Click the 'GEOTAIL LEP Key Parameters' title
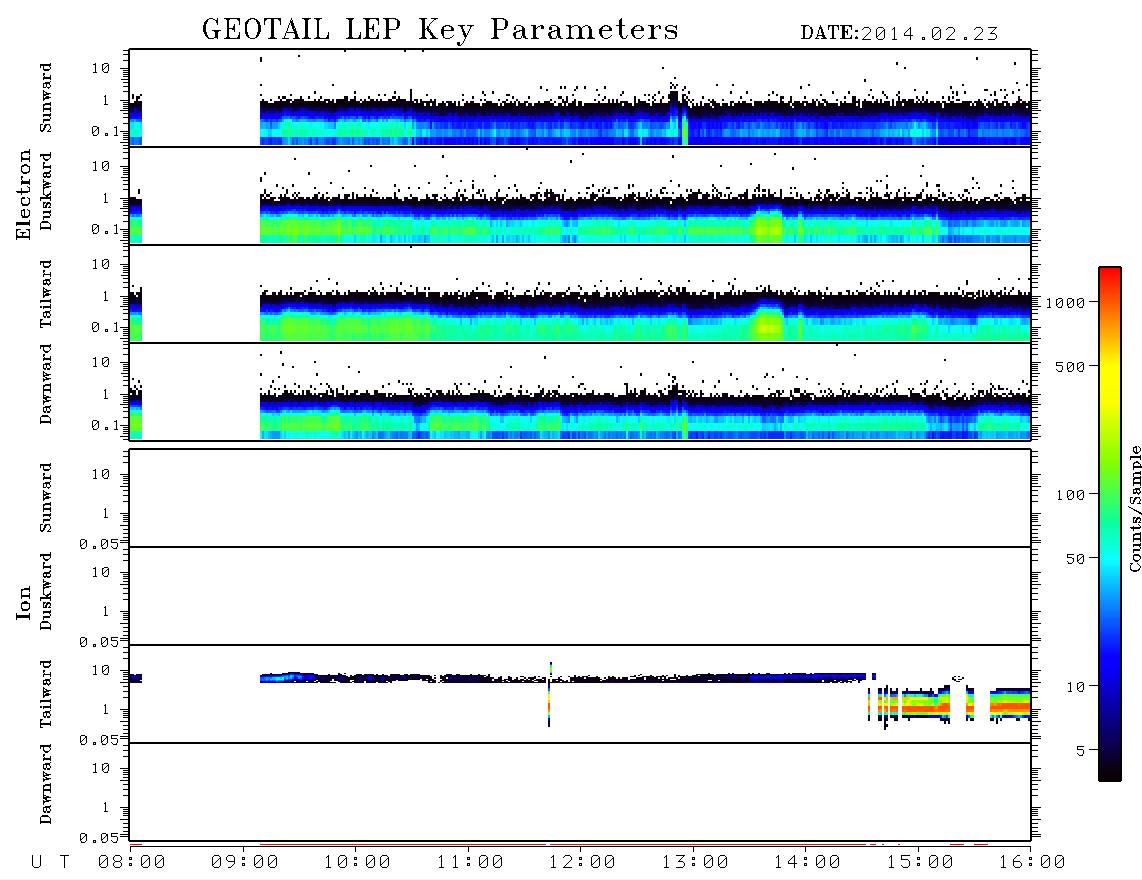Screen dimensions: 1142x880 click(440, 30)
